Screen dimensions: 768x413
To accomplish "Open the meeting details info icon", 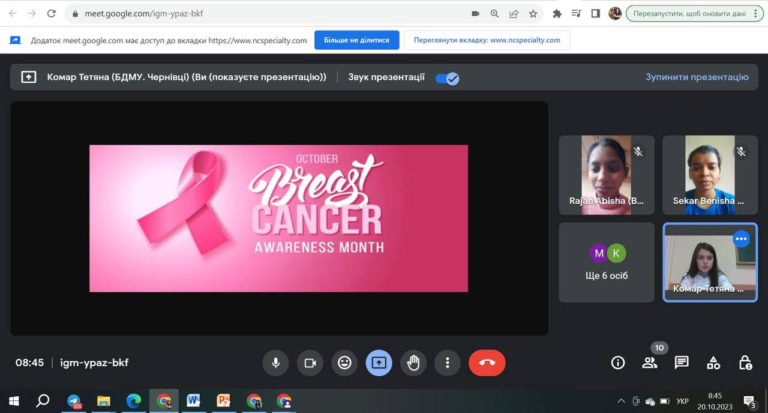I will click(x=618, y=362).
